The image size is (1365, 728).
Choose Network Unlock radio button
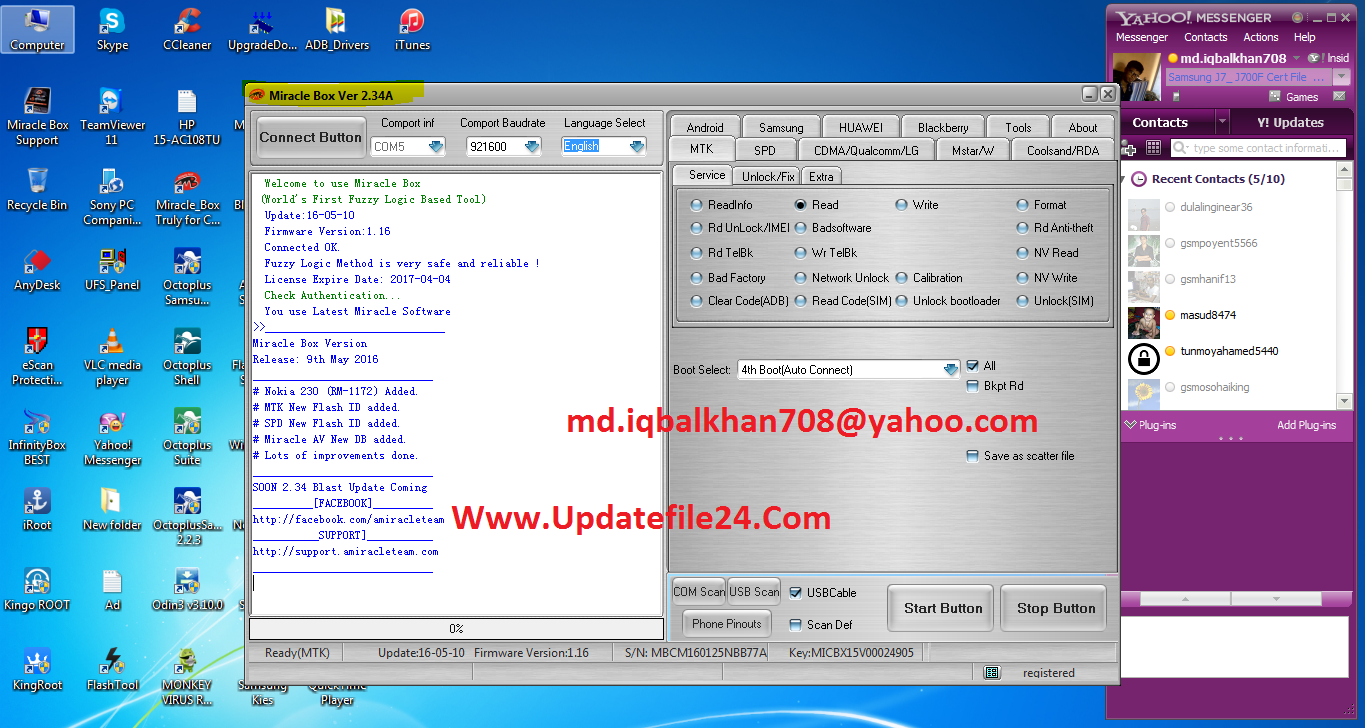(x=802, y=278)
